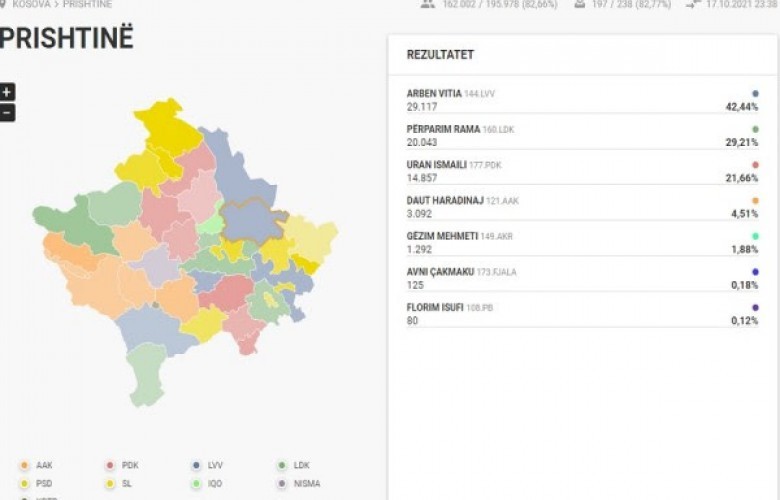
Task: Click the last update timestamp icon
Action: [x=692, y=4]
